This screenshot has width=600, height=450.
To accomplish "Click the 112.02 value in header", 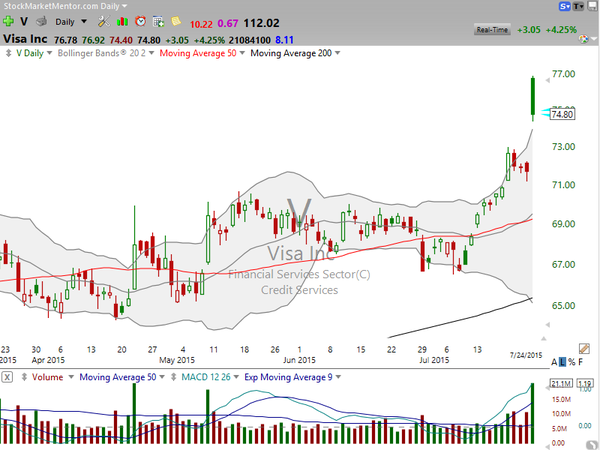I will tap(261, 23).
